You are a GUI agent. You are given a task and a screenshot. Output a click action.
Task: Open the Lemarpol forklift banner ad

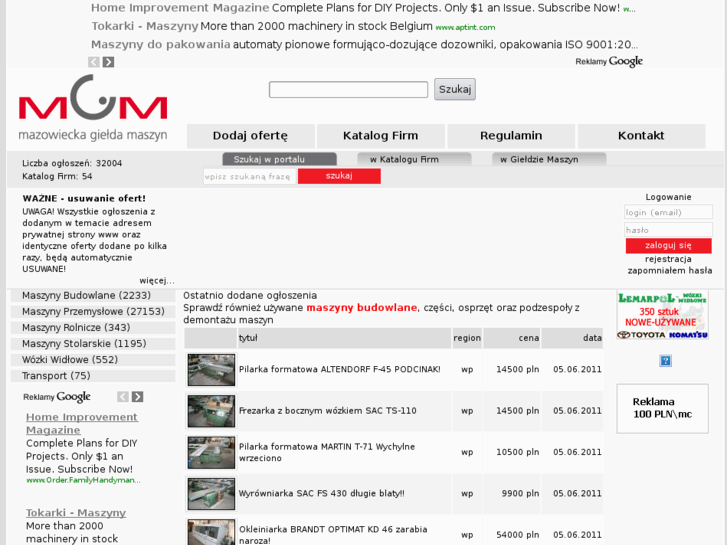click(662, 315)
